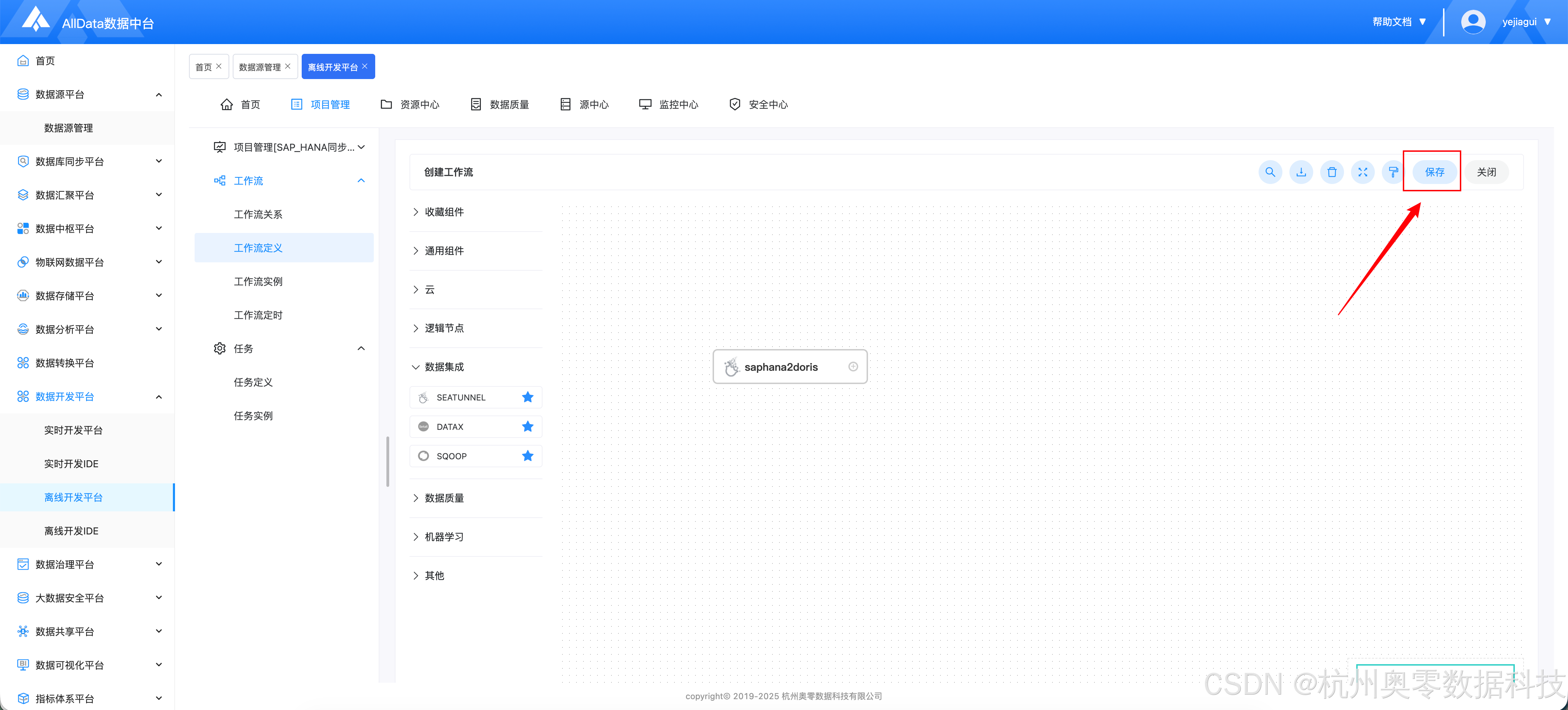Collapse the 数据集成 component group

[x=444, y=367]
